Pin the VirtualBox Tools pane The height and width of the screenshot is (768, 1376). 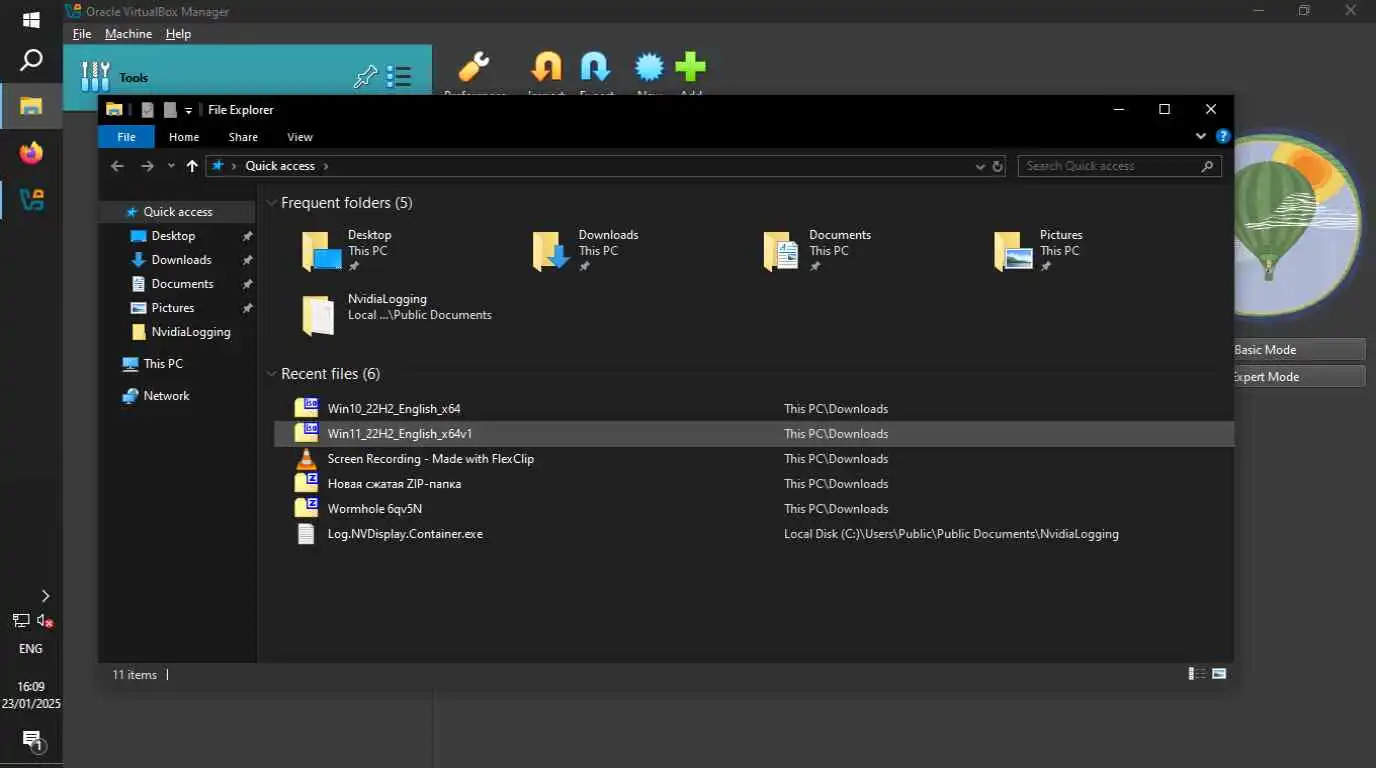[366, 77]
